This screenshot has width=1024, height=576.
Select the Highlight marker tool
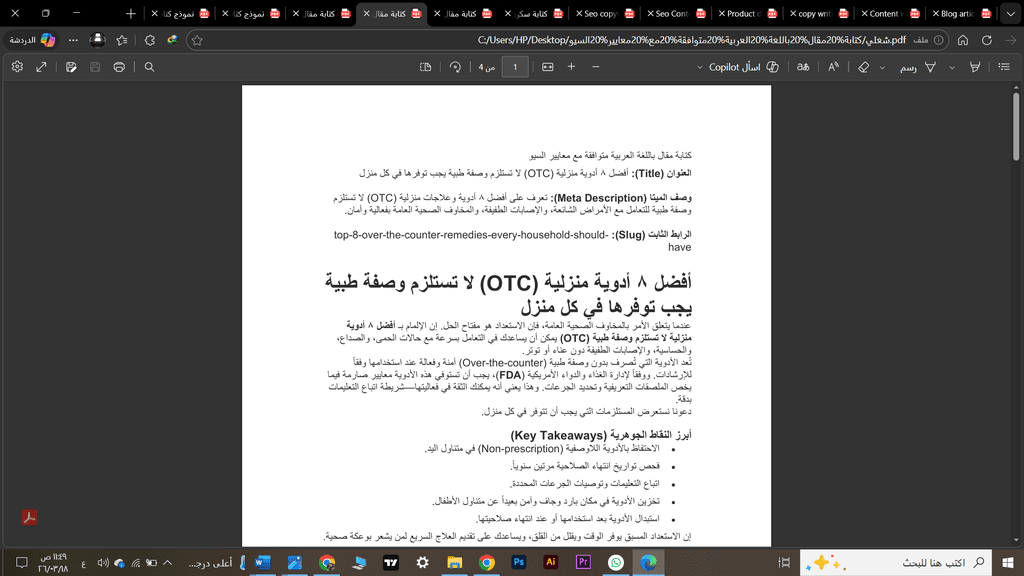point(974,67)
